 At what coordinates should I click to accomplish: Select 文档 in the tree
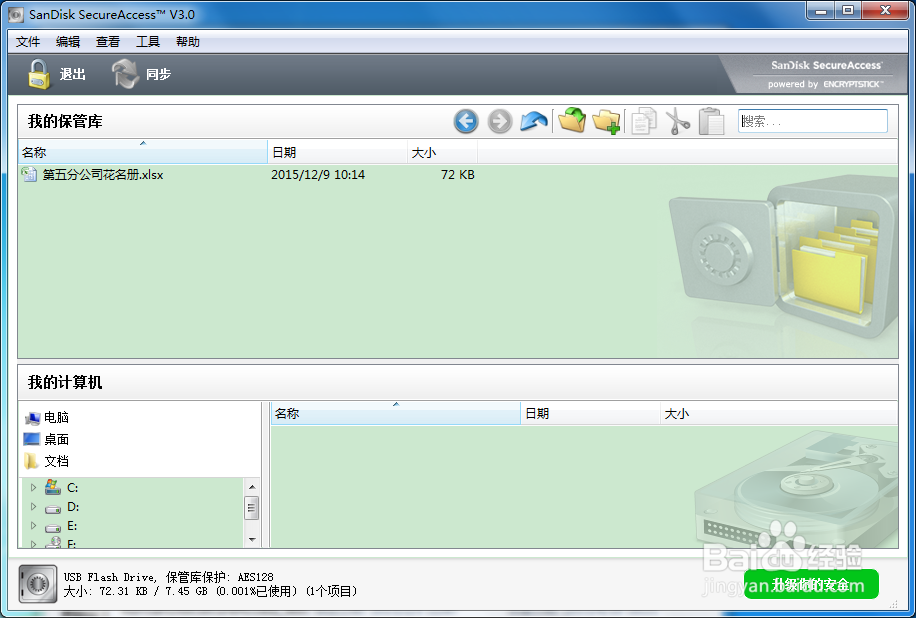[x=57, y=461]
